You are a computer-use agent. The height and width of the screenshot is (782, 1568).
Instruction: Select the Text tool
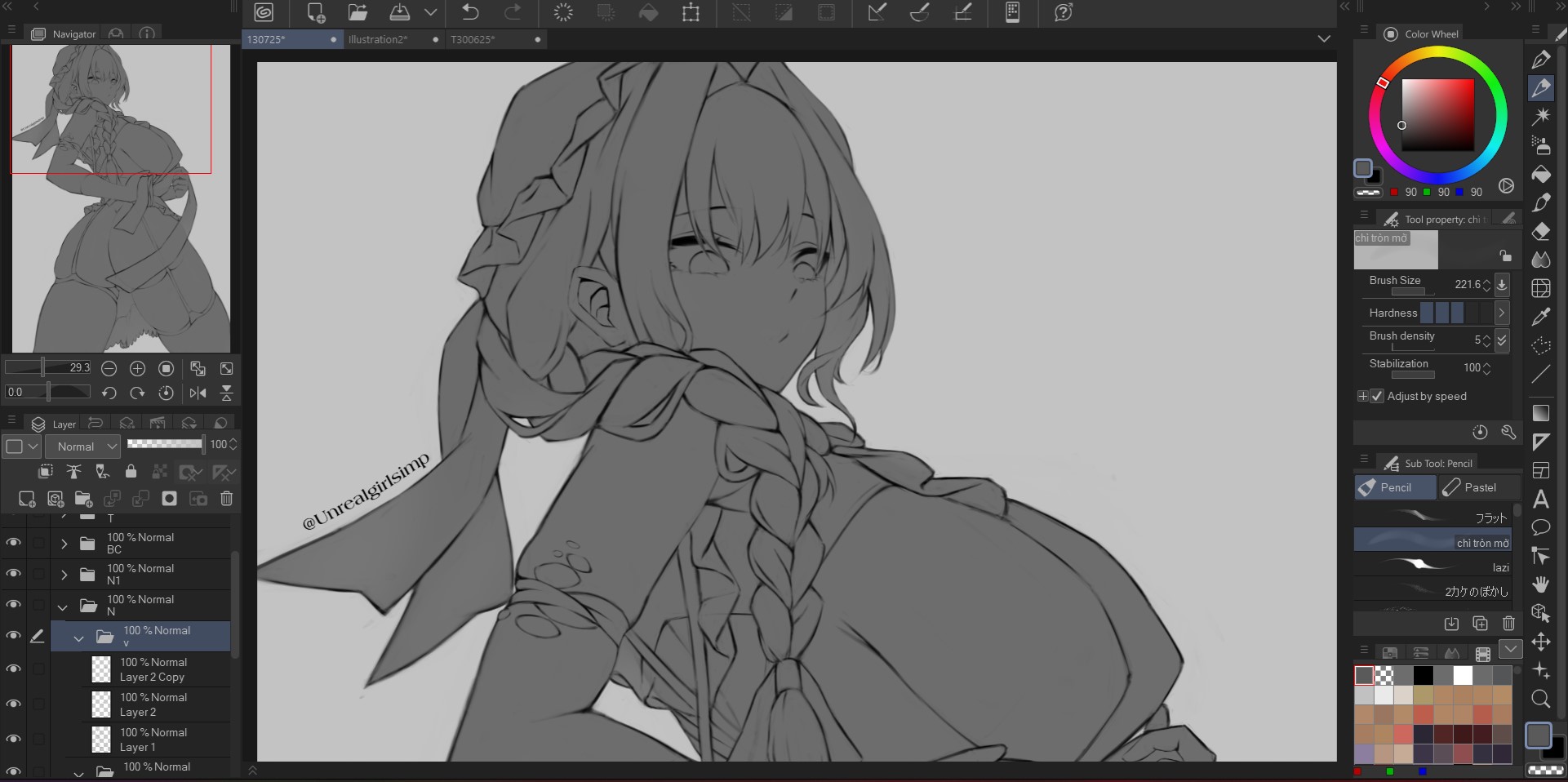[1541, 499]
